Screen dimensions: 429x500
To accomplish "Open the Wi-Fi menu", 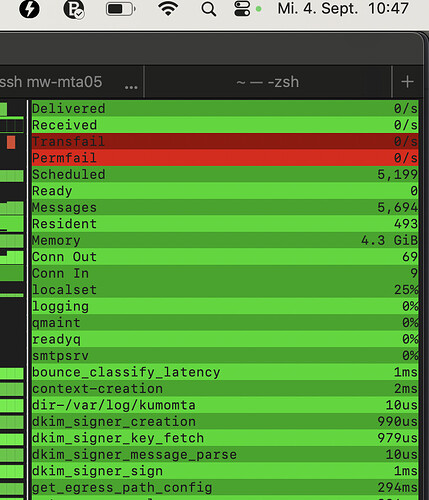I will pos(168,8).
